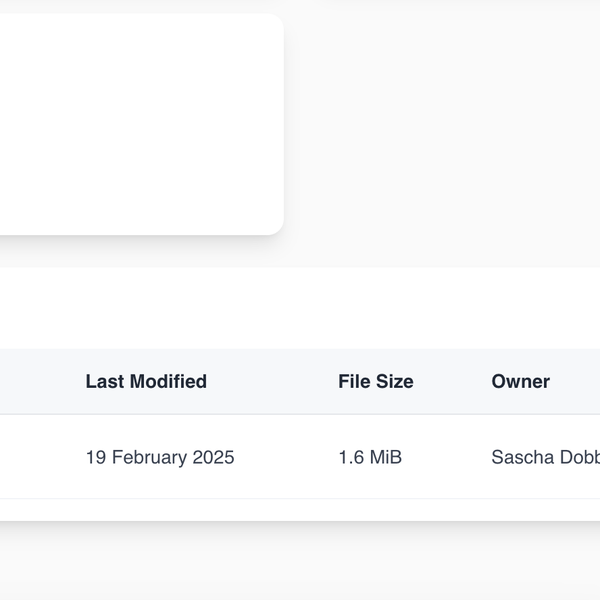Click the word February in the date

pos(148,457)
